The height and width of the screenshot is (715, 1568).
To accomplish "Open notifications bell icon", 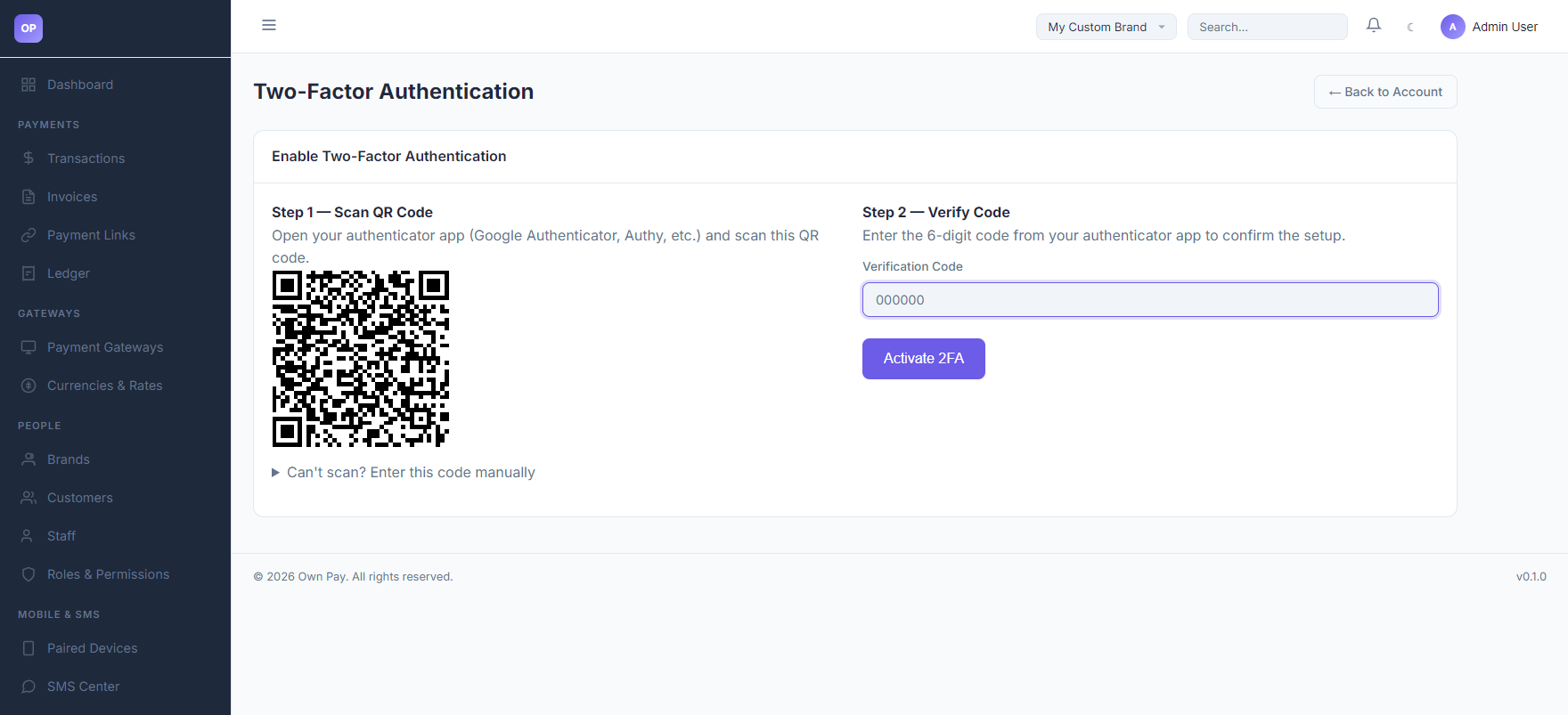I will point(1374,26).
